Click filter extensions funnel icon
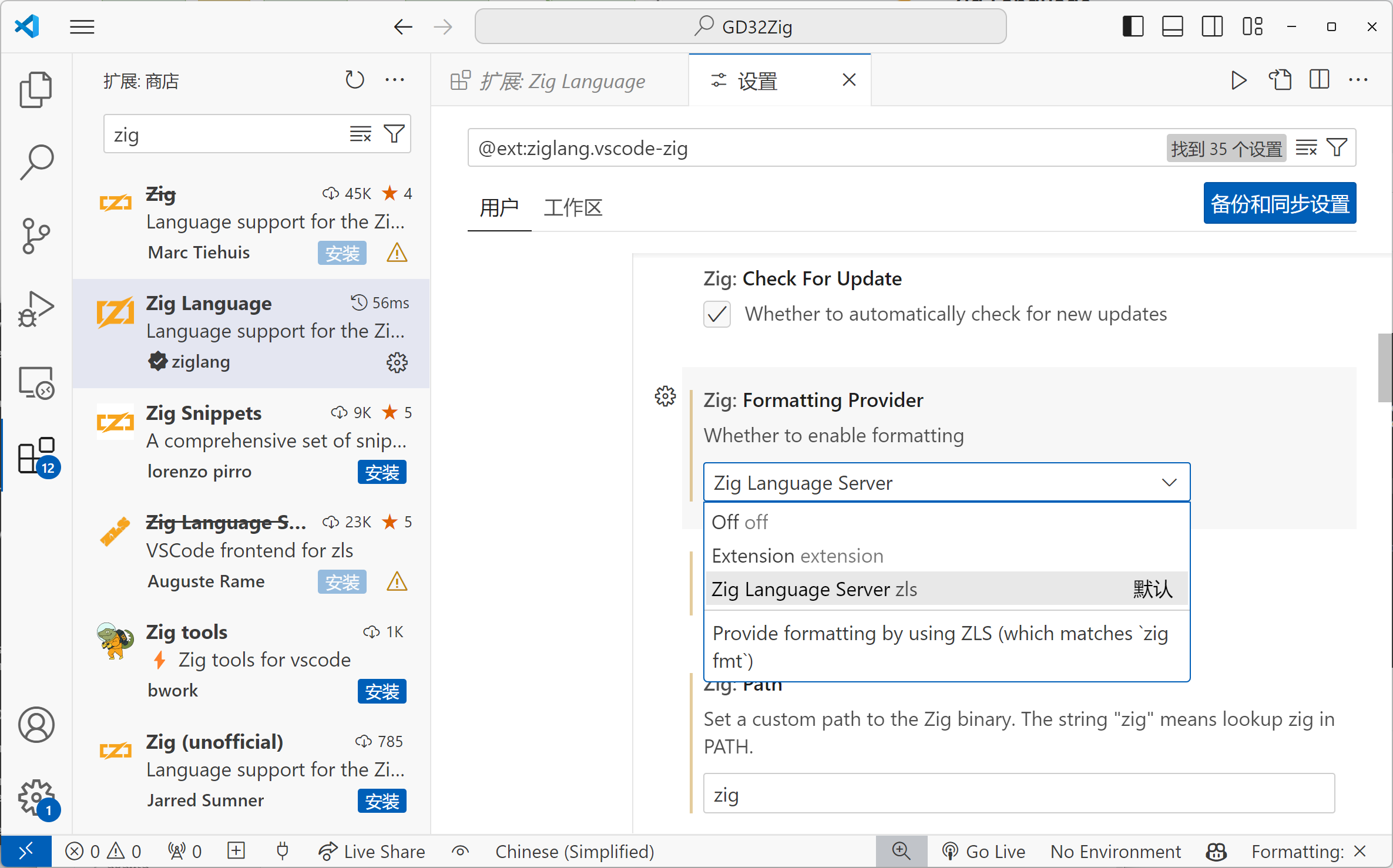This screenshot has height=868, width=1393. pos(394,134)
